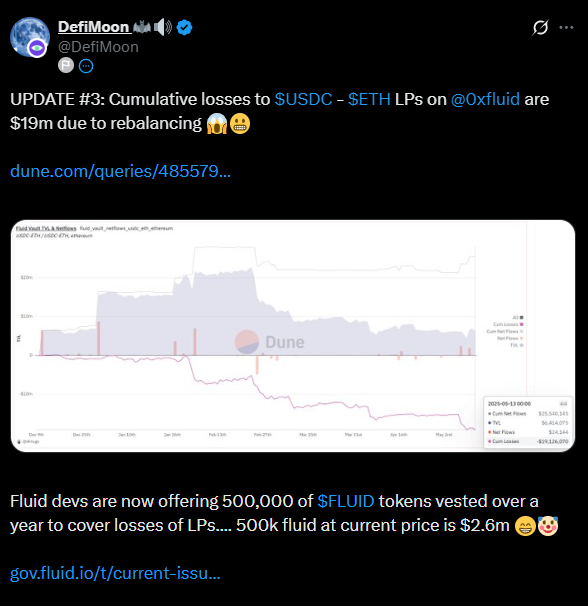
Task: Open the dune.com/queries link
Action: click(x=120, y=171)
